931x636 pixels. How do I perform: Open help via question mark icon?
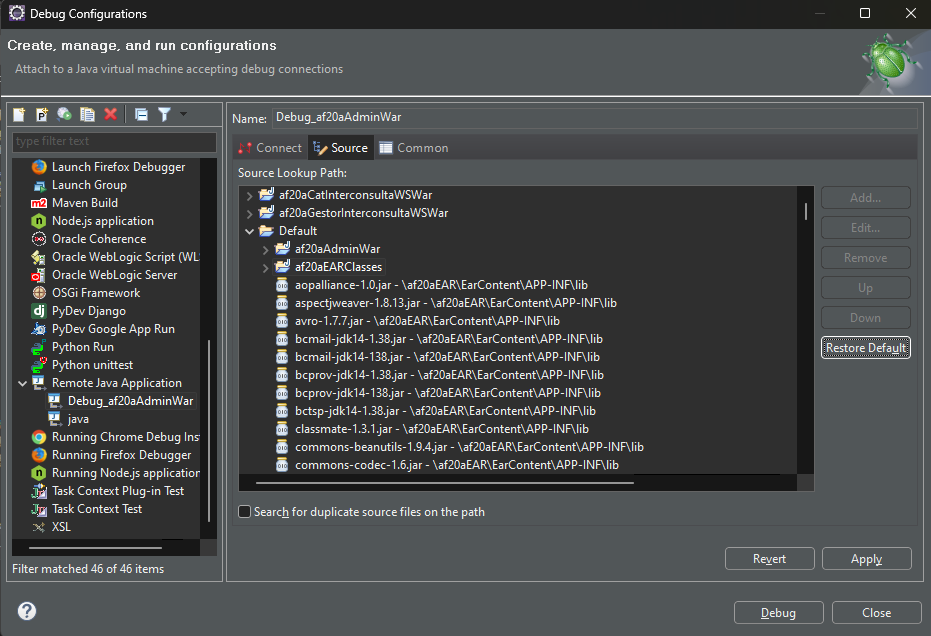tap(27, 611)
